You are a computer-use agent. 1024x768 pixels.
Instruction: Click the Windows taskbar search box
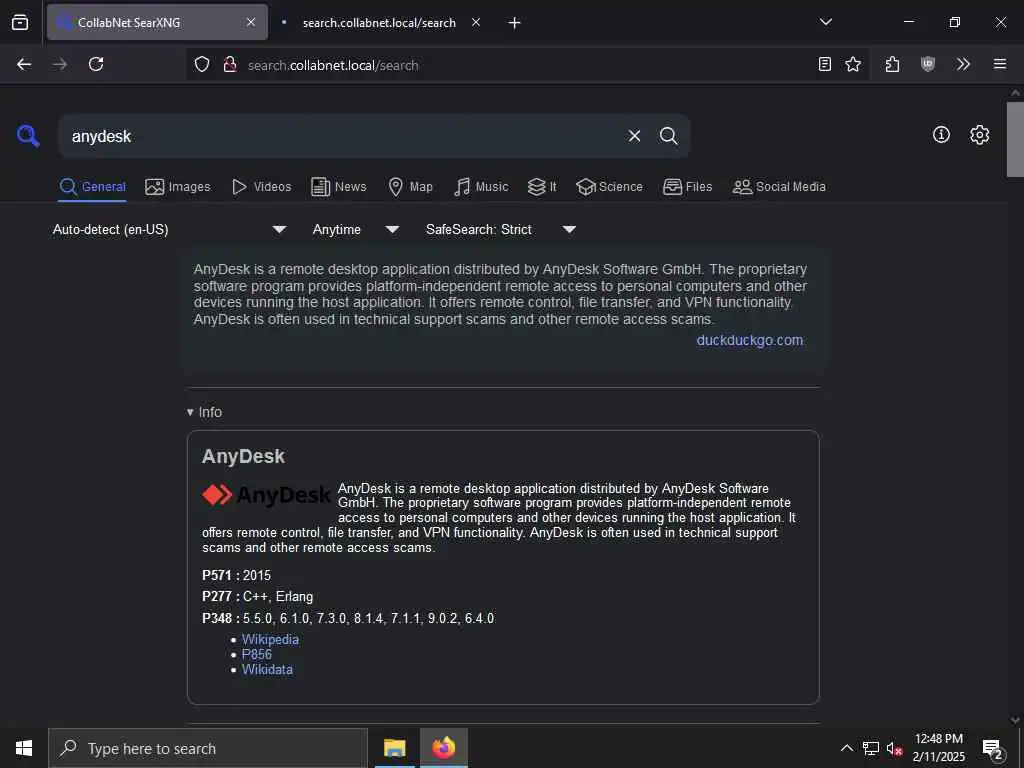coord(208,748)
